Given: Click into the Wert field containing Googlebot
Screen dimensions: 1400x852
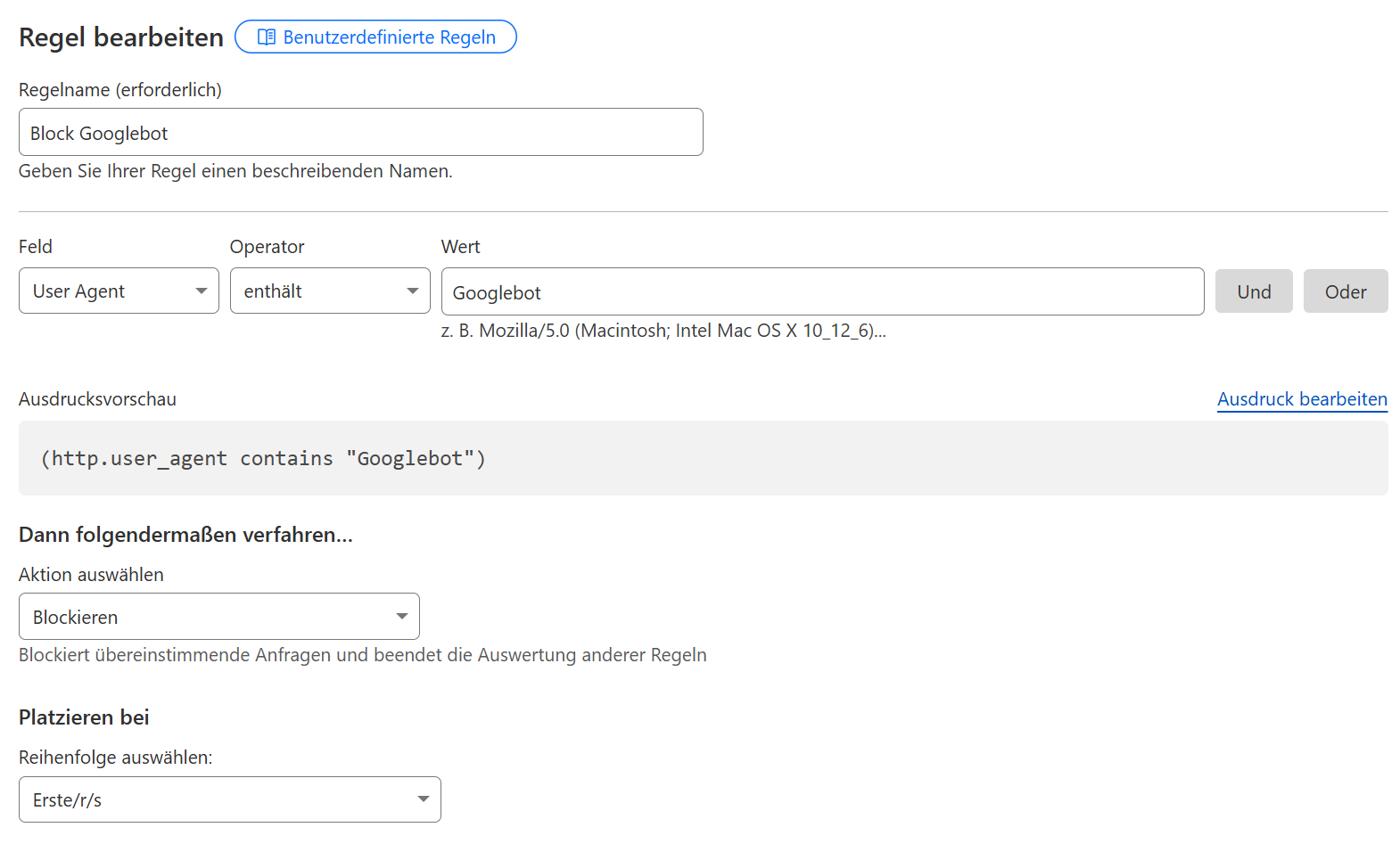Looking at the screenshot, I should [x=821, y=292].
